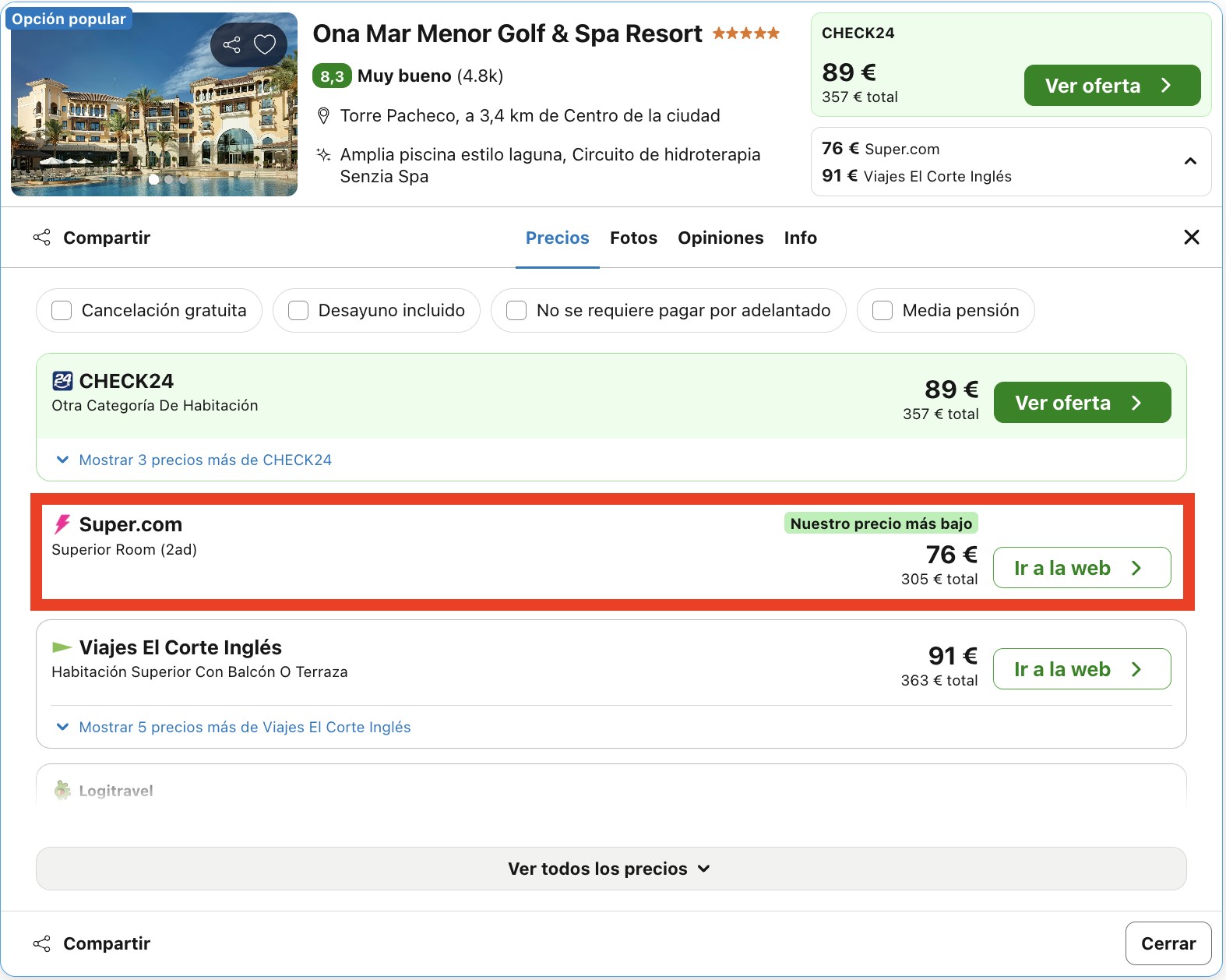1226x980 pixels.
Task: Click the five-star rating icons
Action: (x=746, y=33)
